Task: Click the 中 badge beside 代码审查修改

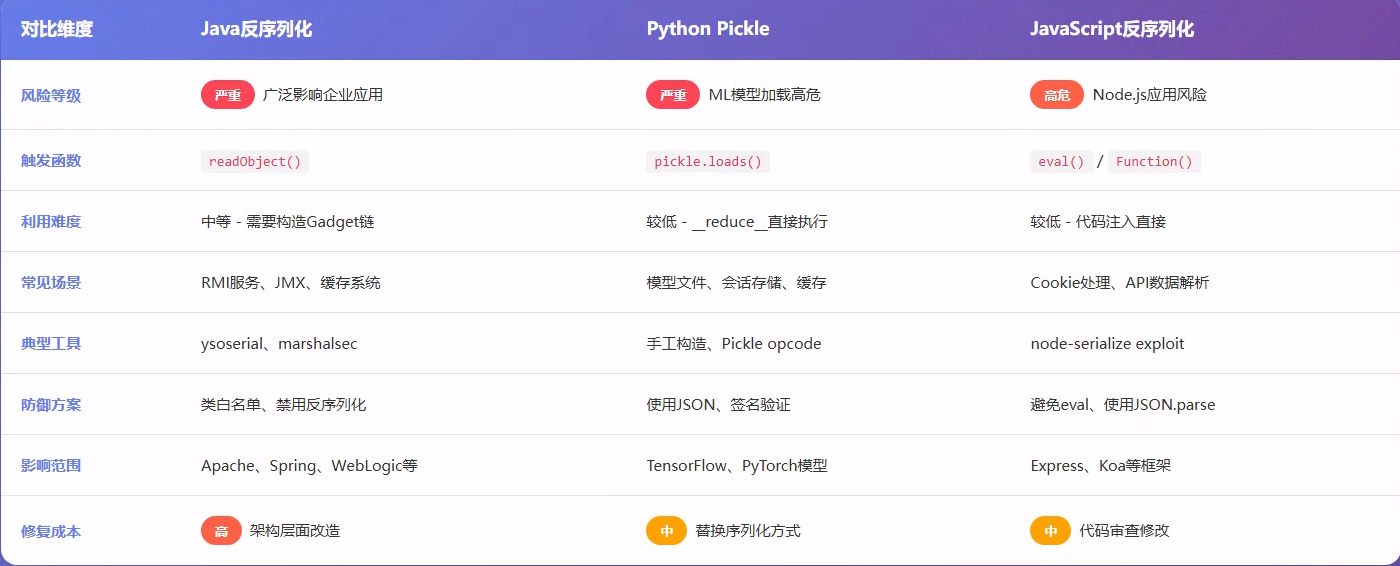Action: [1050, 531]
